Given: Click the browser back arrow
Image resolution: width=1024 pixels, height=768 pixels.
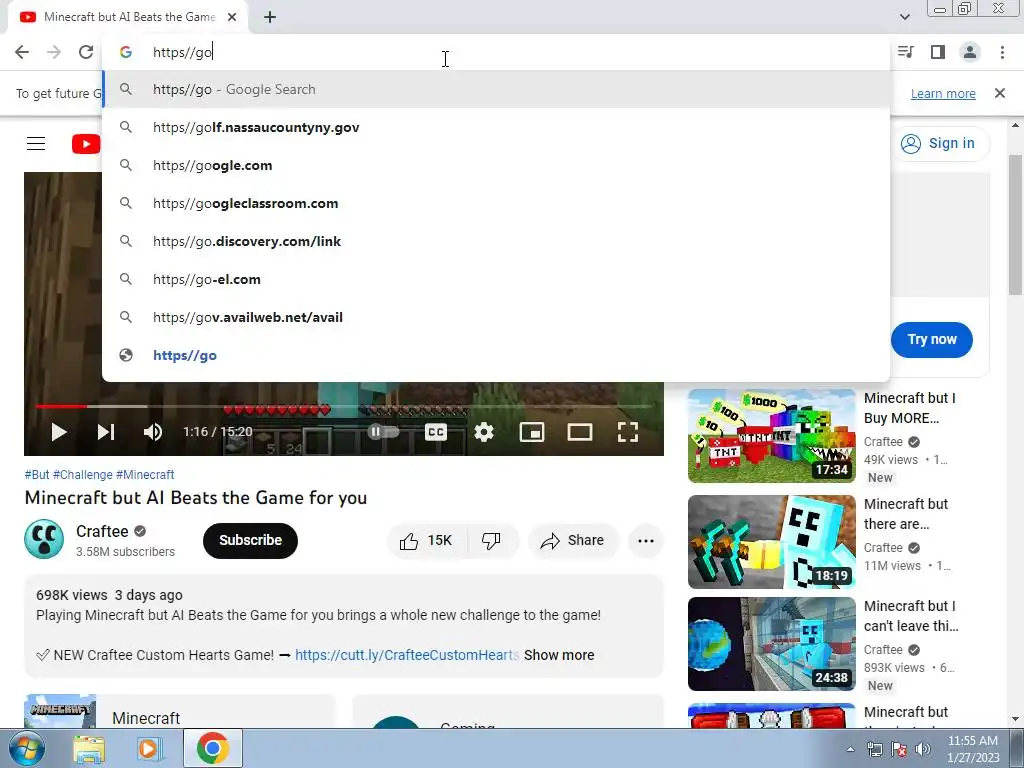Looking at the screenshot, I should (x=22, y=52).
